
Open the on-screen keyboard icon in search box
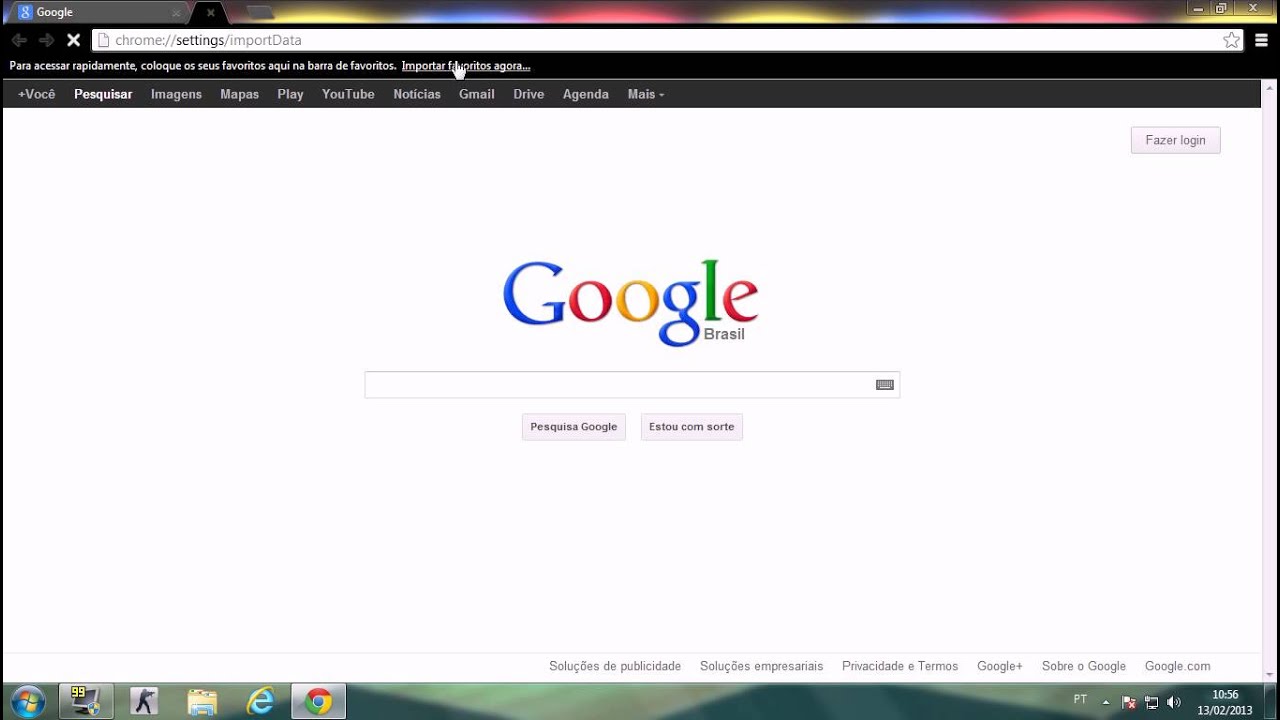[885, 385]
